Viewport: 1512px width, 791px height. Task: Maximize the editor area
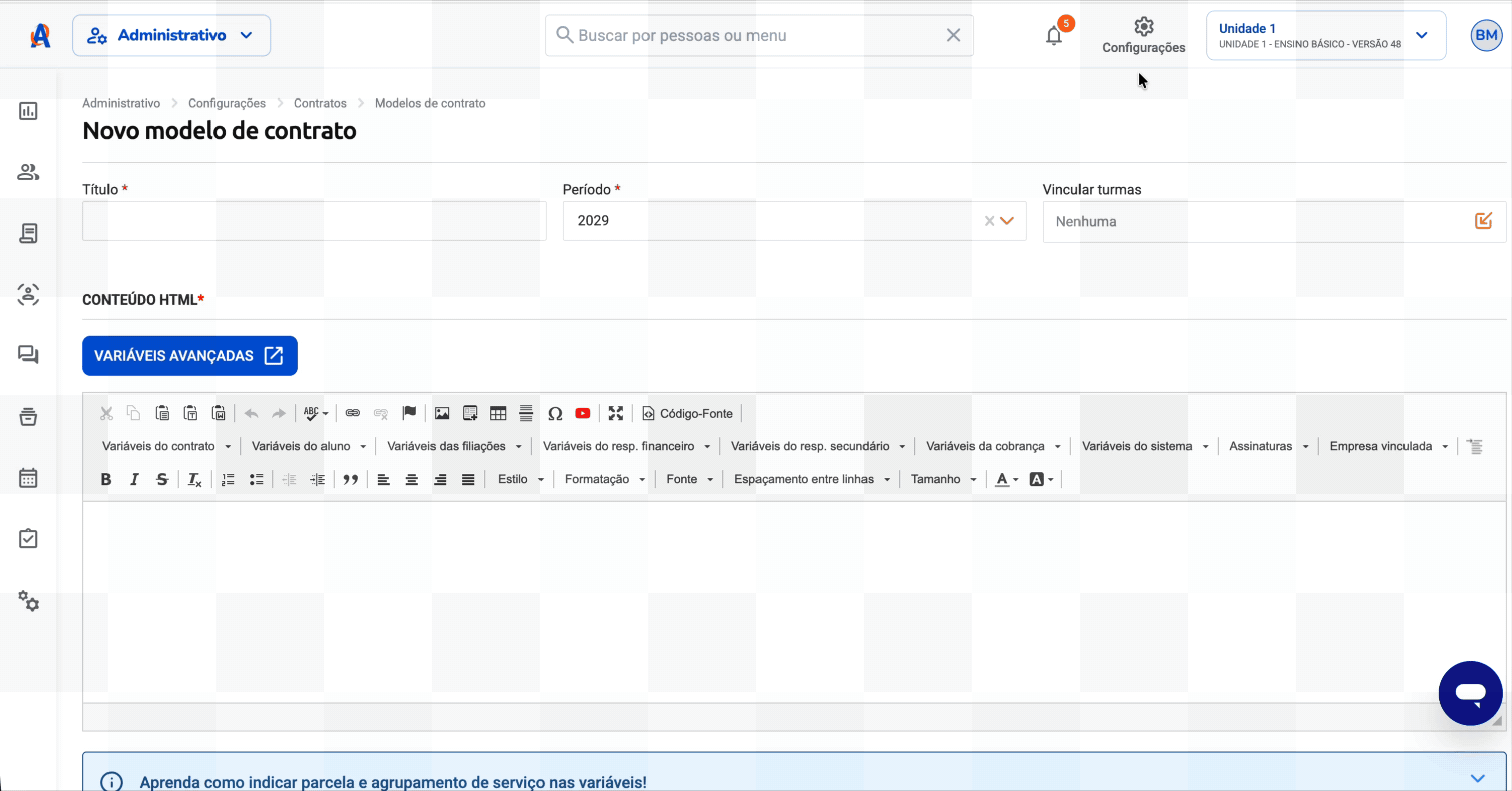point(616,413)
